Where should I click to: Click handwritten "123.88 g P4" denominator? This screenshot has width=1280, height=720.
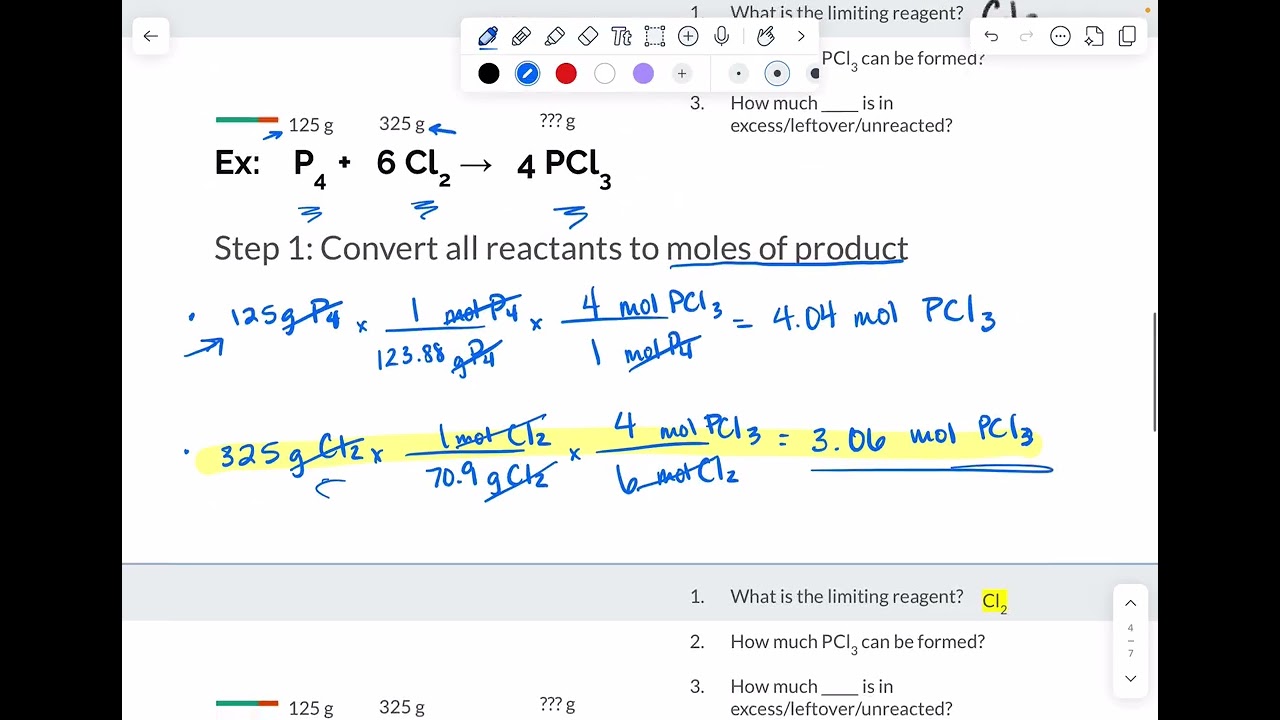tap(439, 355)
